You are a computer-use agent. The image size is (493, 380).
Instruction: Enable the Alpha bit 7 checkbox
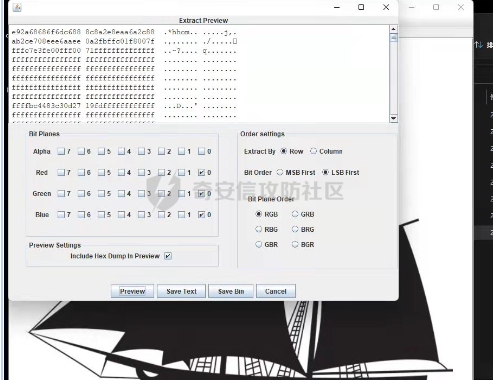(61, 152)
